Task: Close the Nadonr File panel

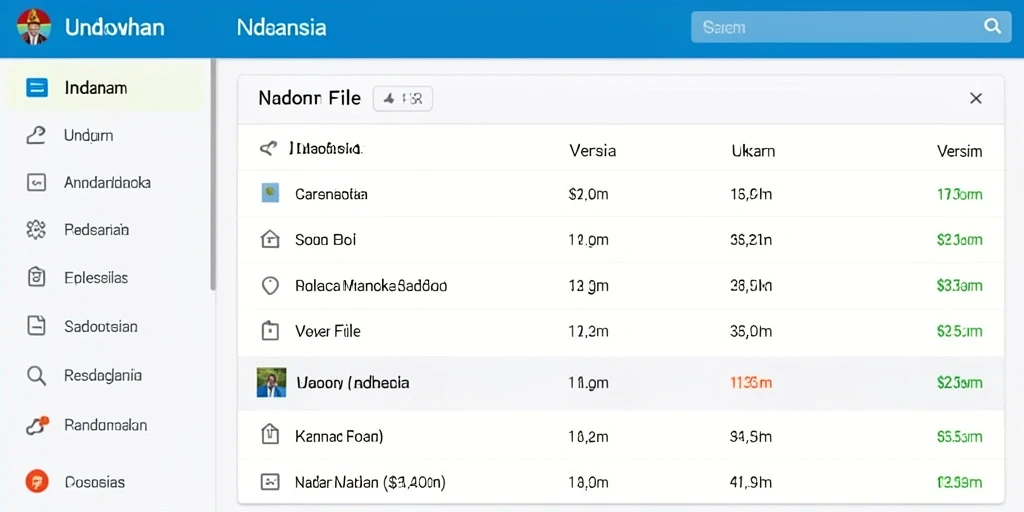Action: [x=976, y=99]
